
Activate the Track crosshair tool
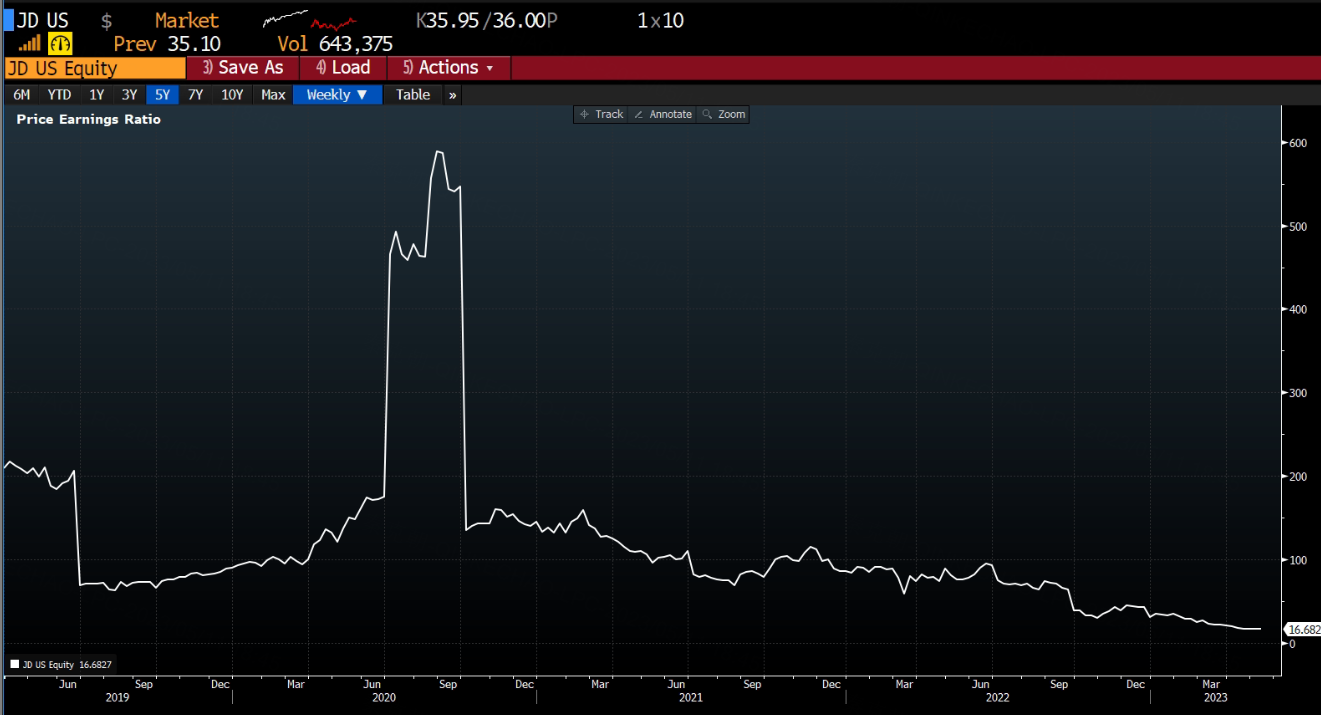click(x=601, y=115)
